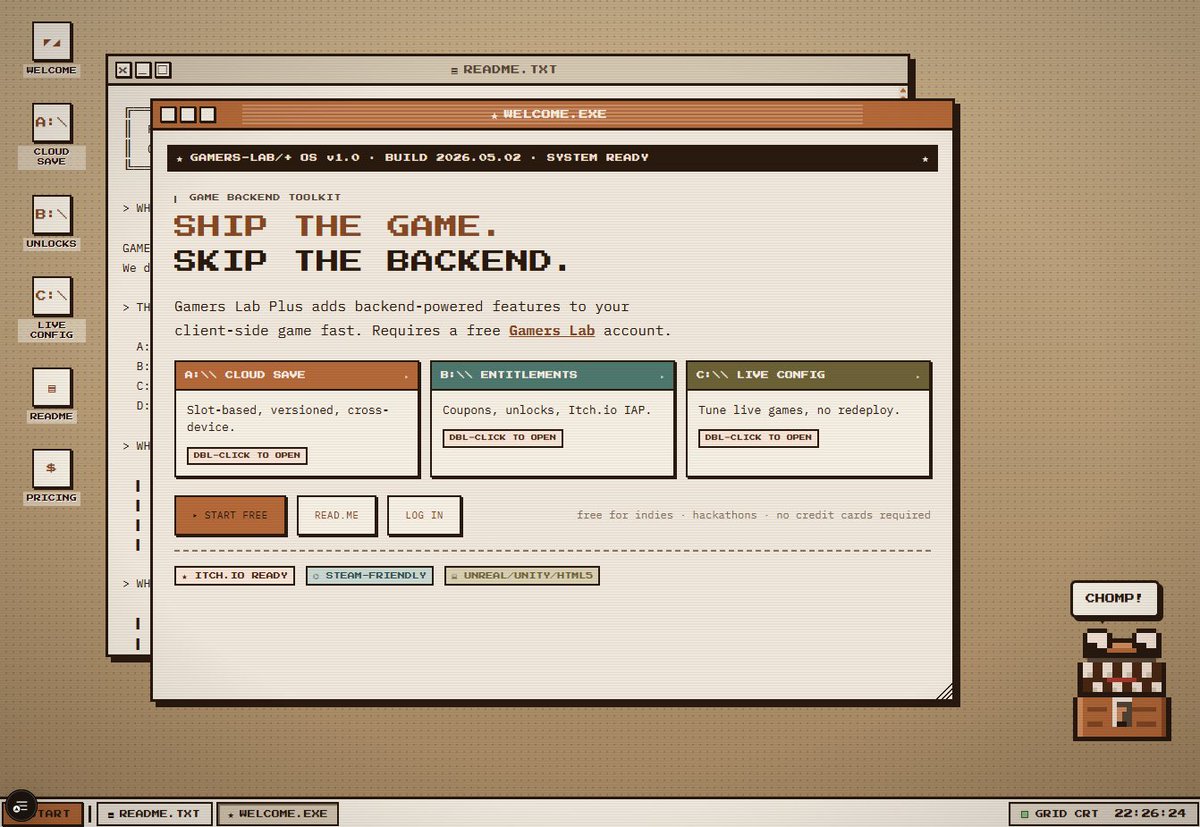Select the C:\\ LIVE CONFIG card header
The width and height of the screenshot is (1200, 827).
click(x=809, y=375)
